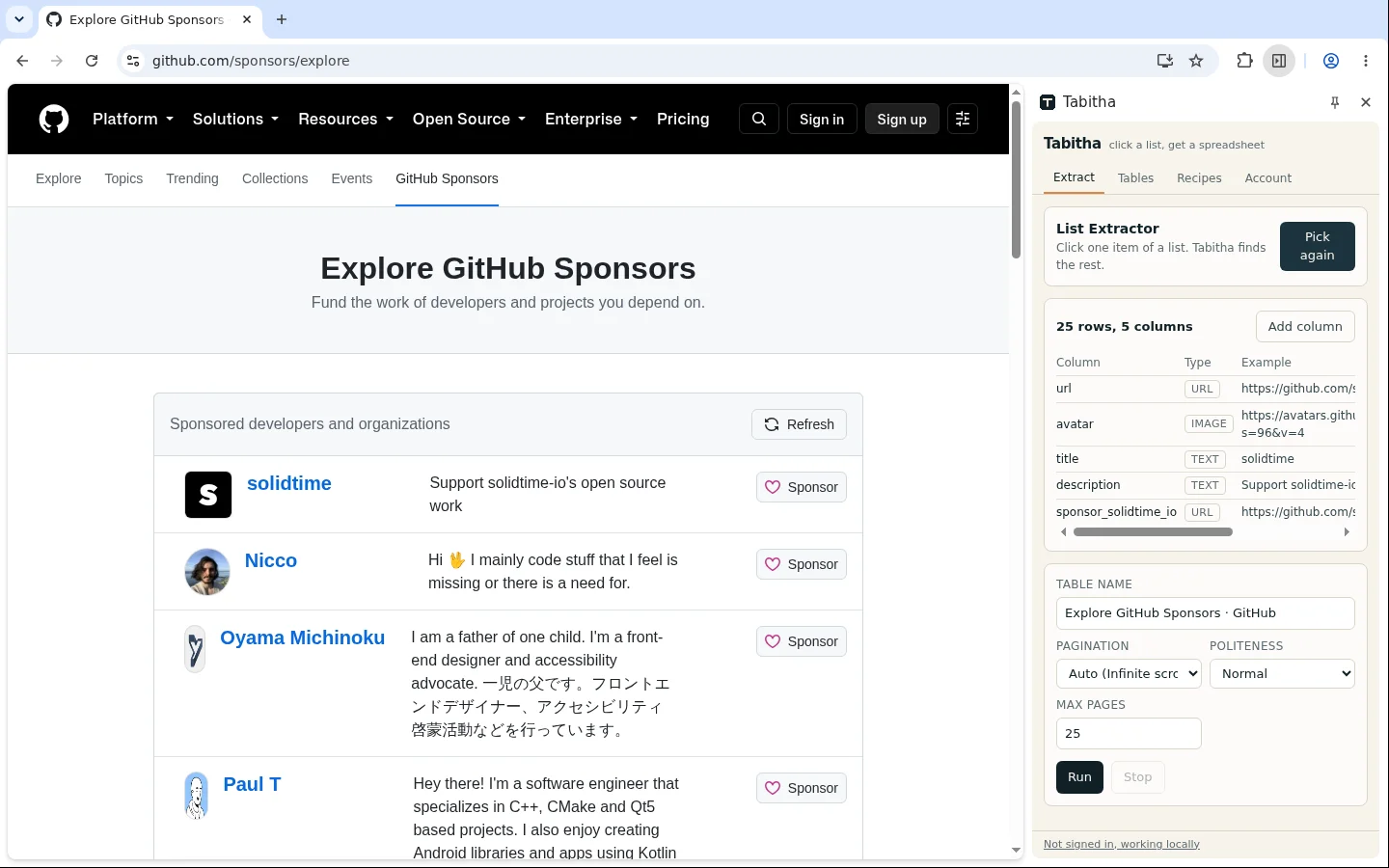1389x868 pixels.
Task: Select the GitHub Sponsors tab
Action: click(x=447, y=178)
